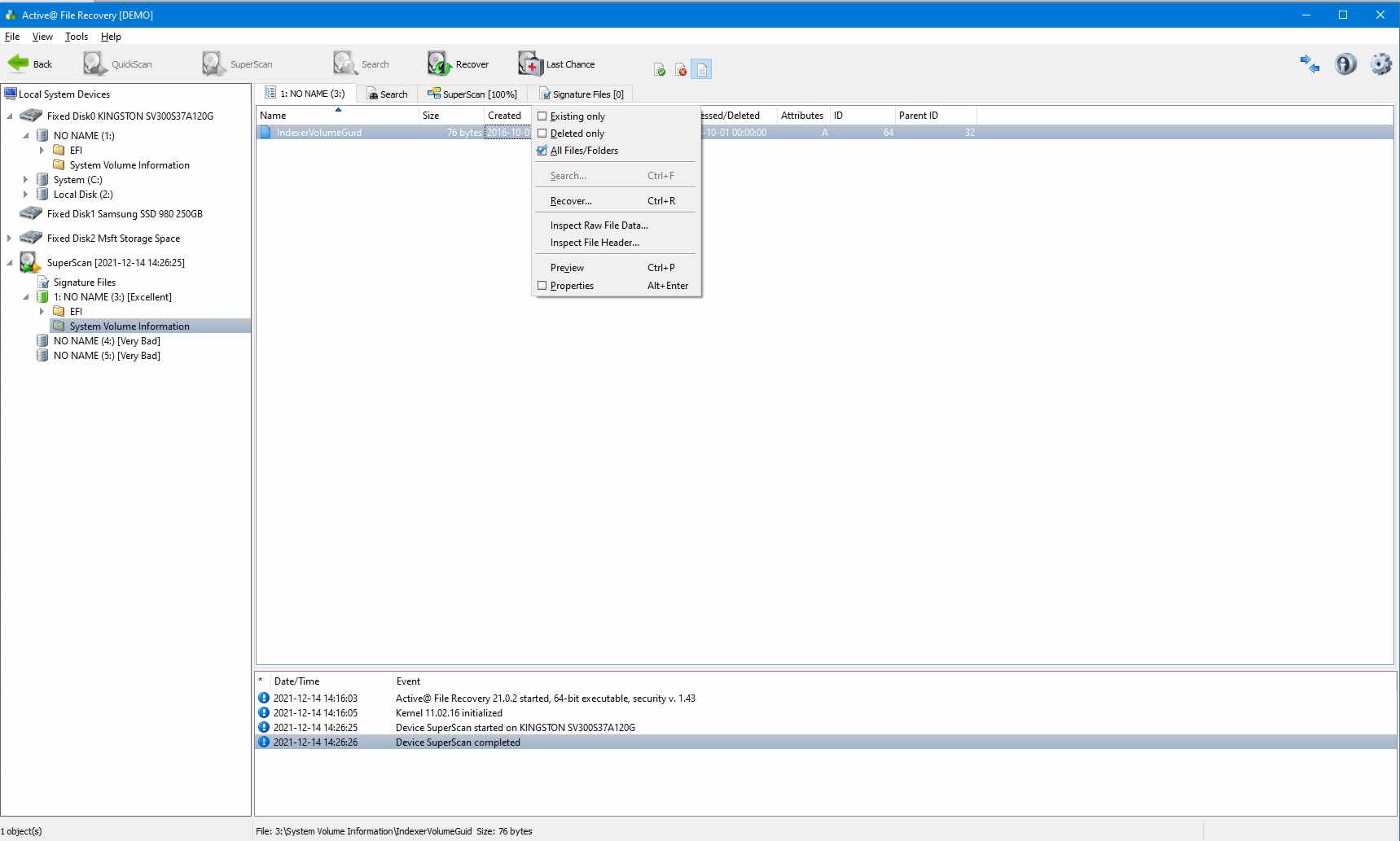Open the Tools menu
The width and height of the screenshot is (1400, 841).
click(x=77, y=37)
